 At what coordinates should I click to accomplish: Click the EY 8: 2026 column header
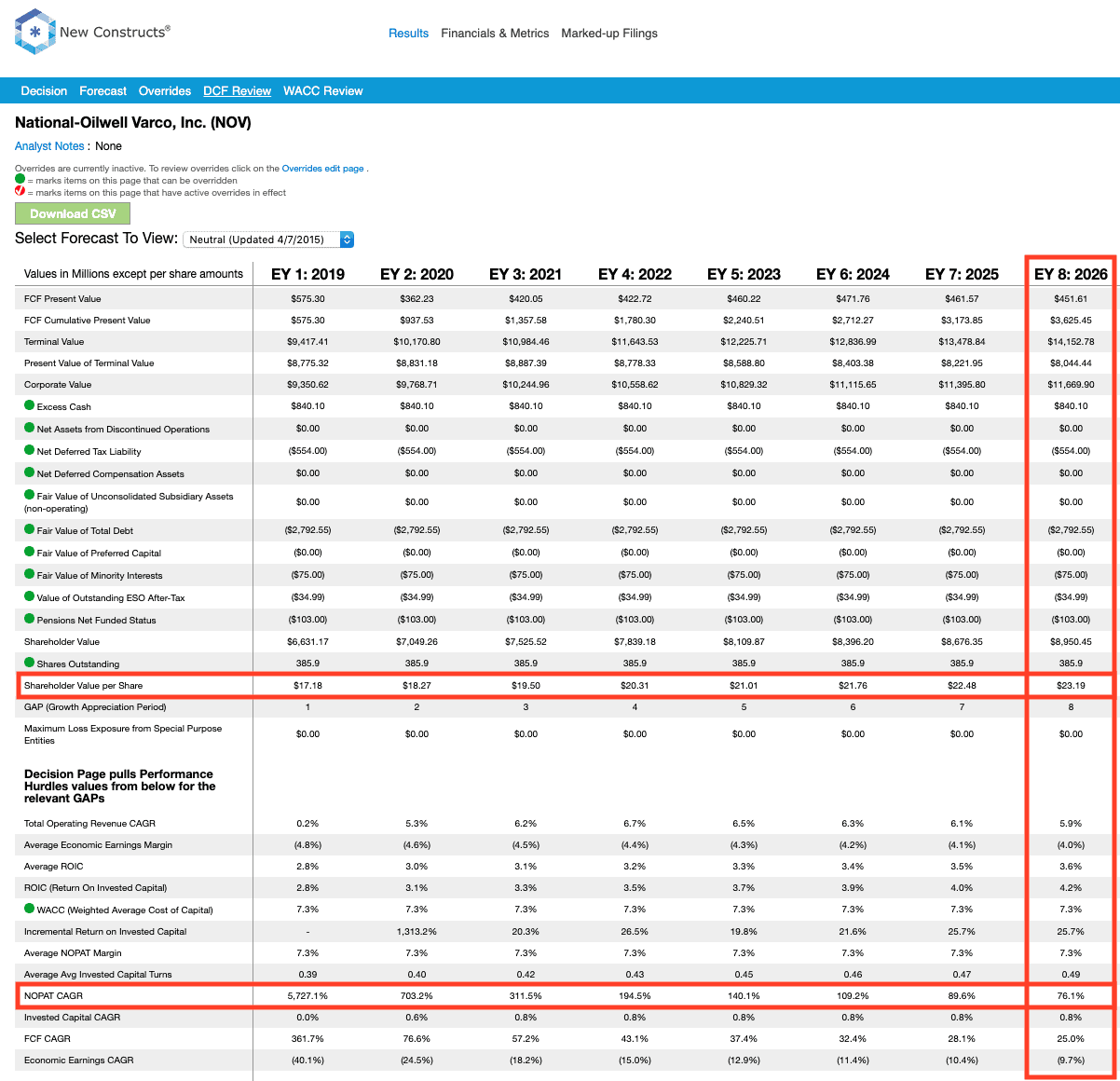point(1071,274)
